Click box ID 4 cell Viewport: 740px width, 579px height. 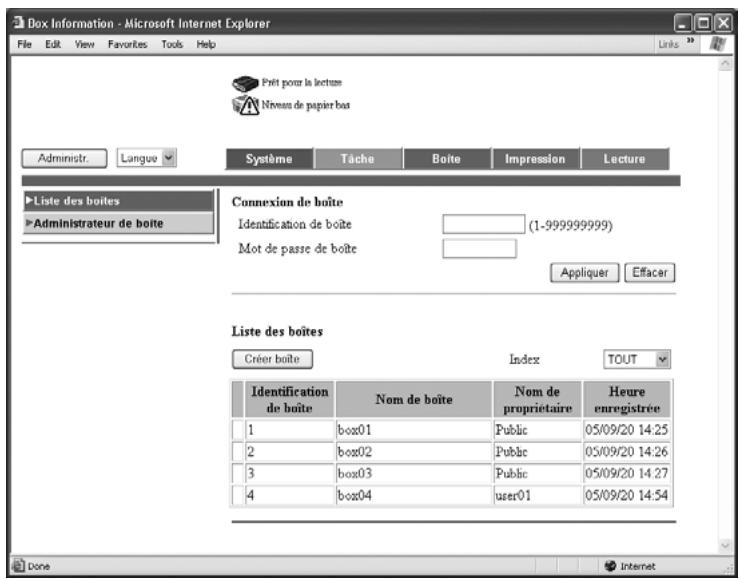tap(289, 495)
